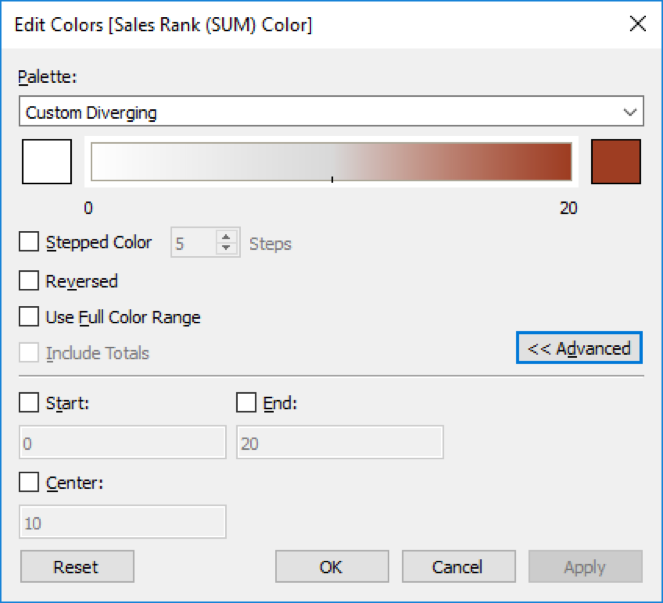
Task: Check the Center checkbox
Action: coord(30,483)
